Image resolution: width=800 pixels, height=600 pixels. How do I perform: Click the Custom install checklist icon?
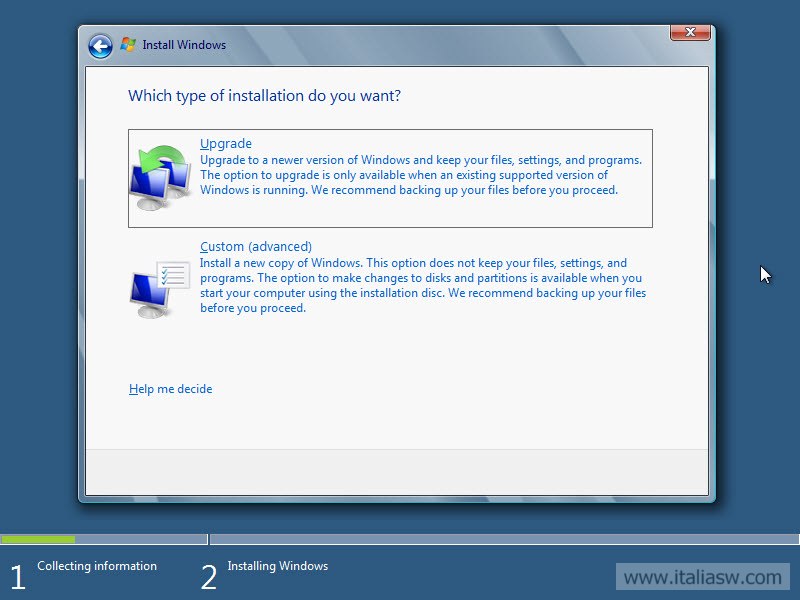point(160,289)
